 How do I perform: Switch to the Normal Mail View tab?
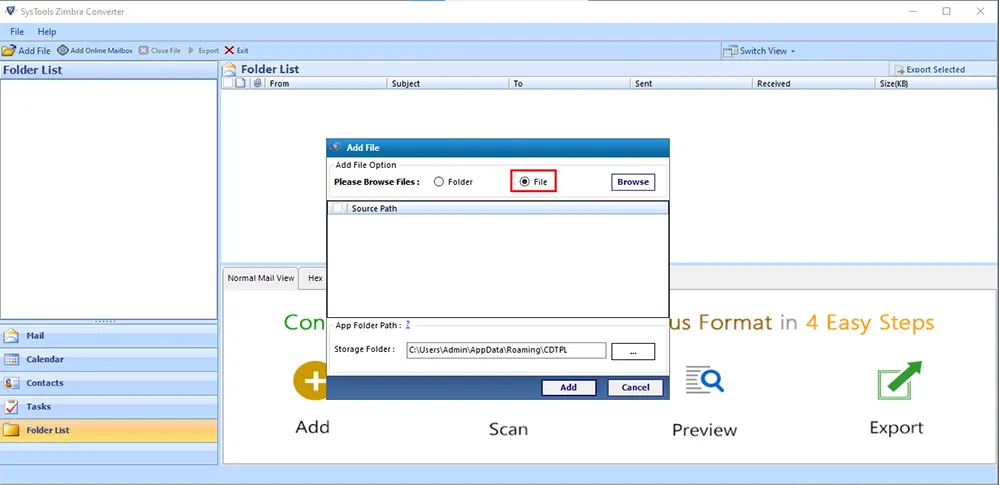pos(261,279)
